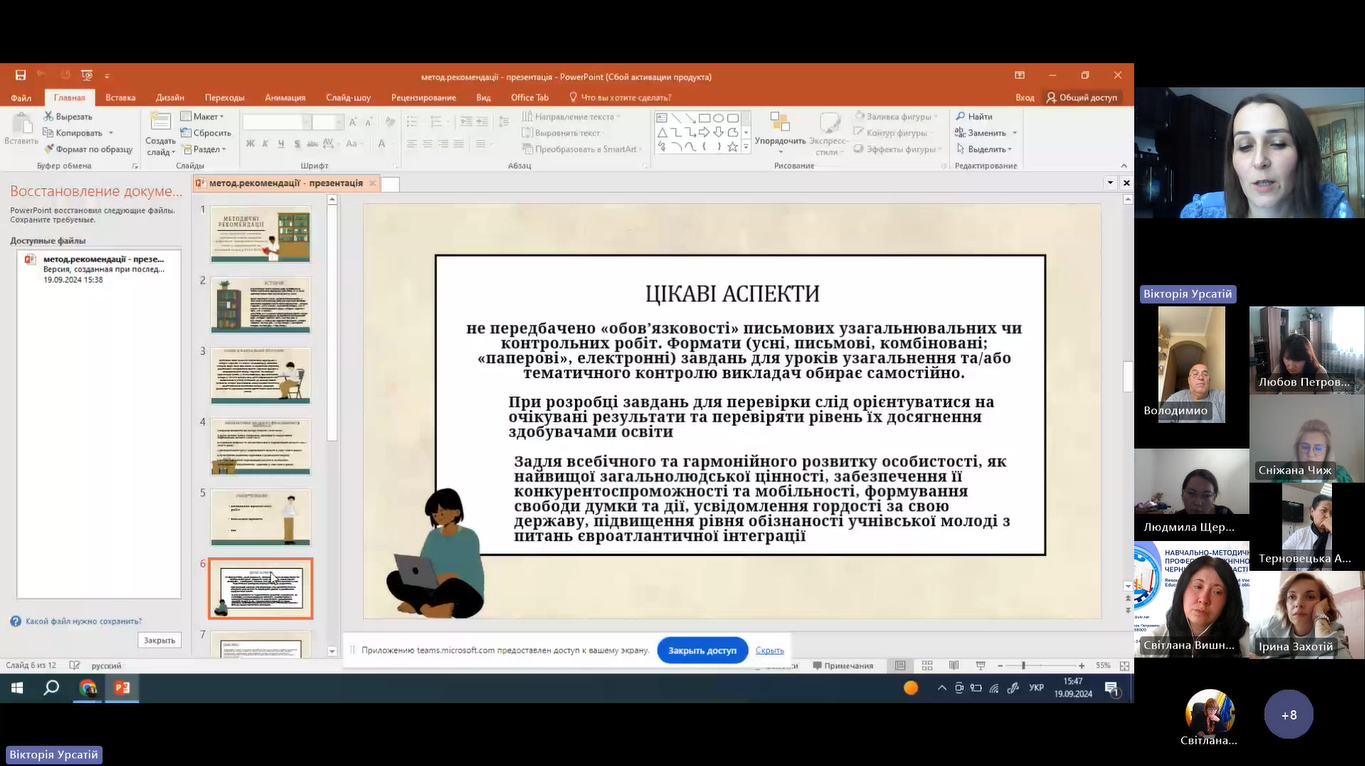Screen dimensions: 1365x766
Task: Click the Cut (Вырезать) scissors icon
Action: point(48,117)
